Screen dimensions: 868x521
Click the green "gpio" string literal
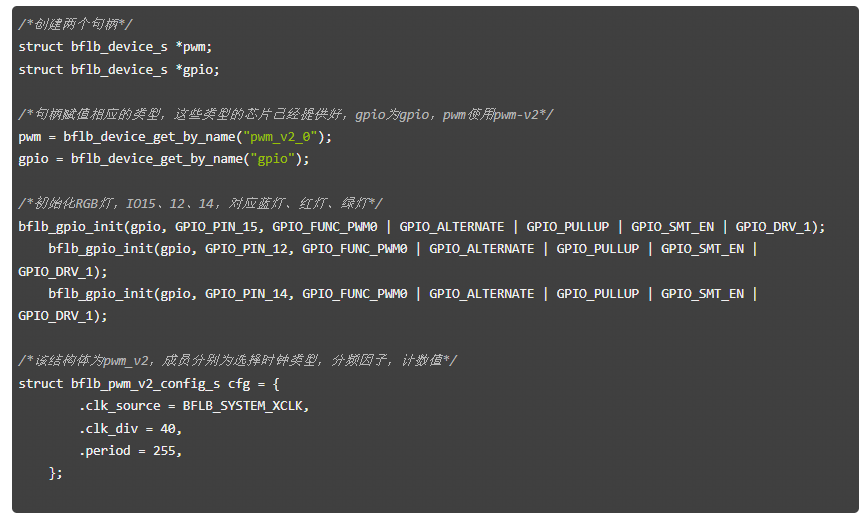point(275,159)
